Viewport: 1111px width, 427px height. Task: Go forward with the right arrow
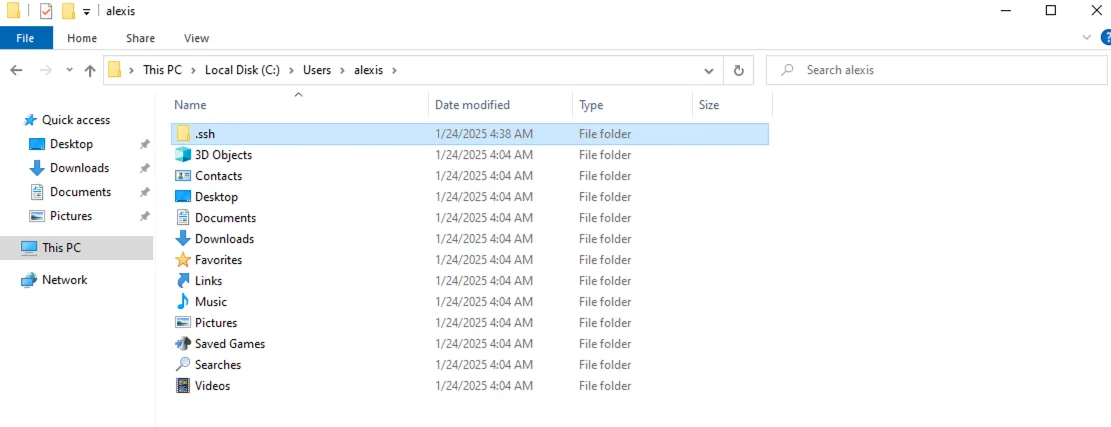45,70
